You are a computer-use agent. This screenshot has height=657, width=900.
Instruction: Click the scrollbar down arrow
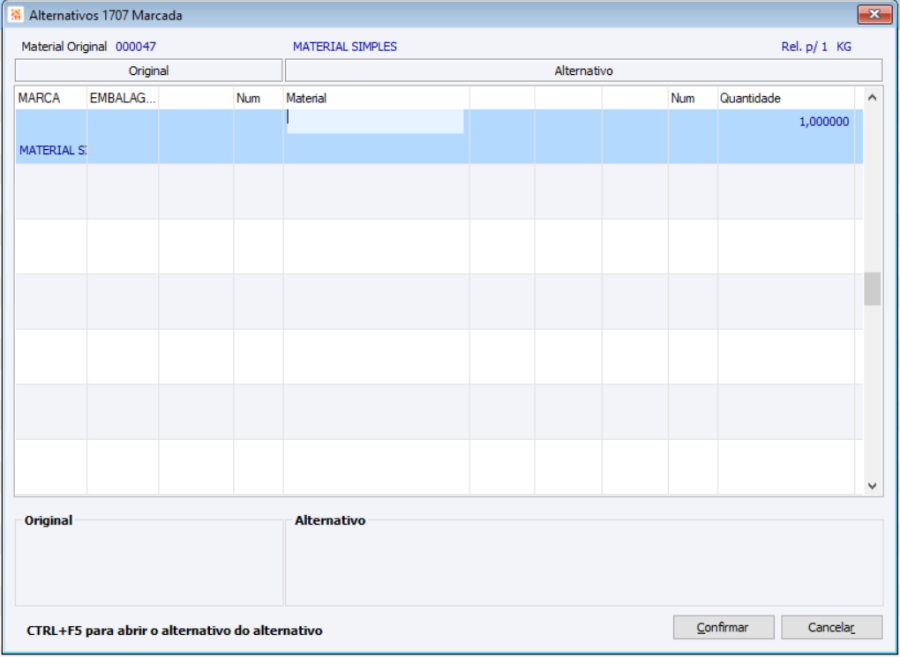click(872, 486)
